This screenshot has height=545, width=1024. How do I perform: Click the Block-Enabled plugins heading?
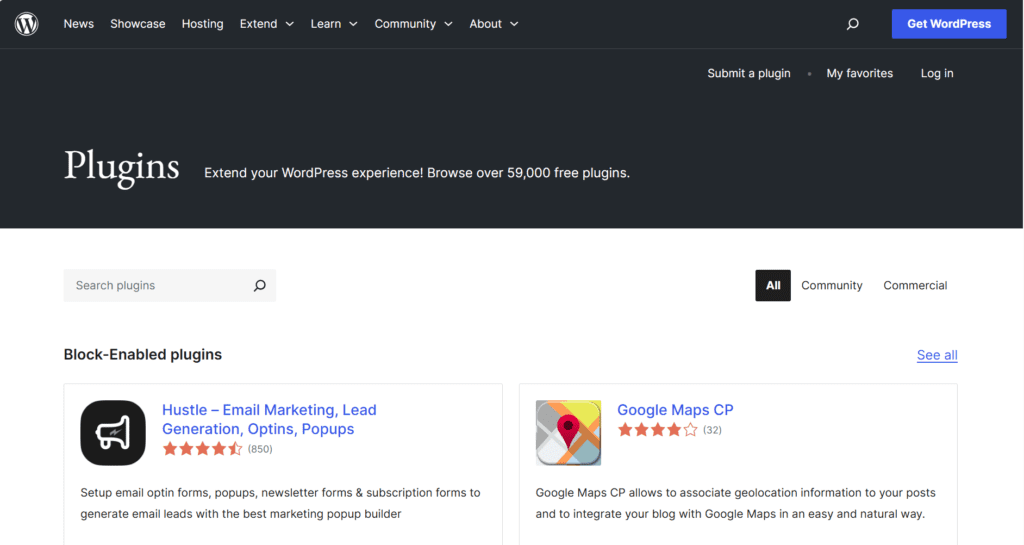(142, 354)
